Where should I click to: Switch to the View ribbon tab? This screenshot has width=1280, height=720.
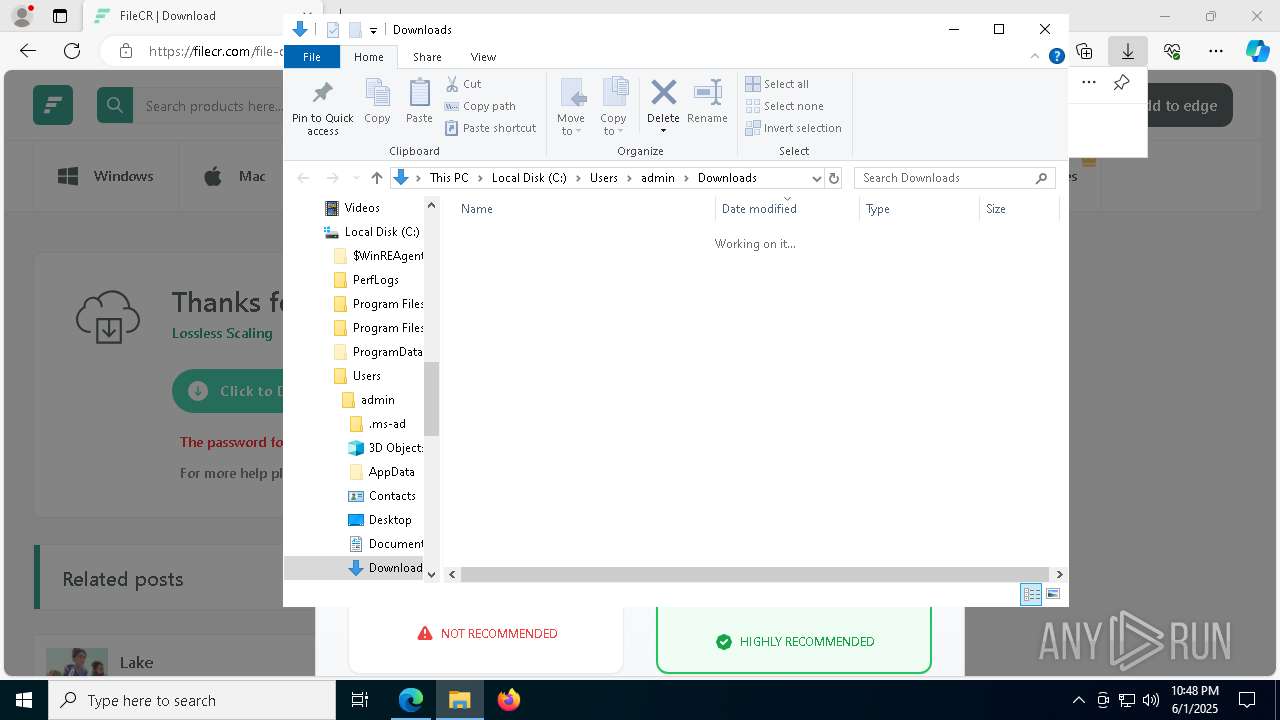pos(483,57)
